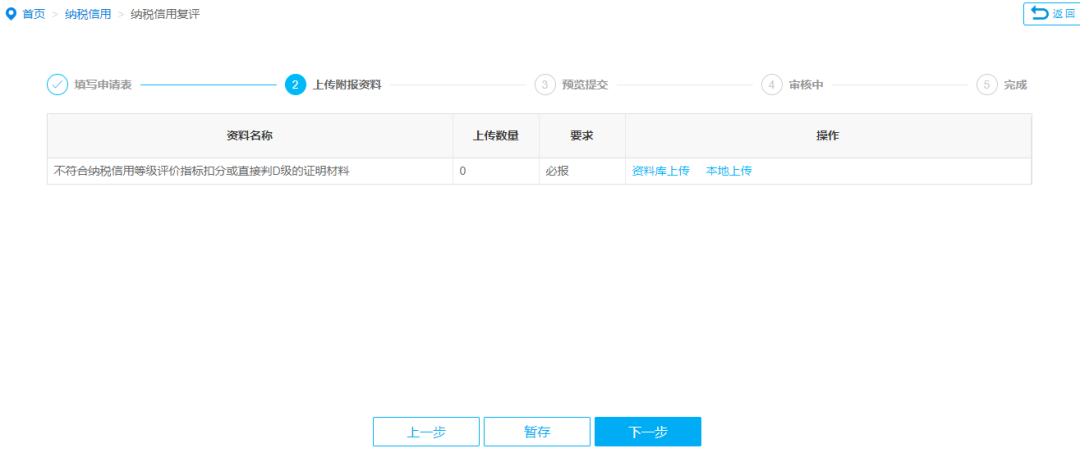Click the 资料名称 column header

(250, 136)
